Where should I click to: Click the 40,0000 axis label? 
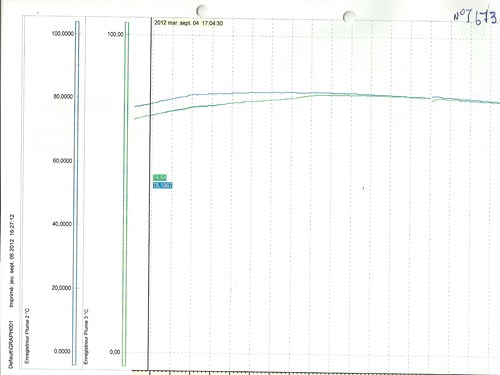(x=62, y=224)
